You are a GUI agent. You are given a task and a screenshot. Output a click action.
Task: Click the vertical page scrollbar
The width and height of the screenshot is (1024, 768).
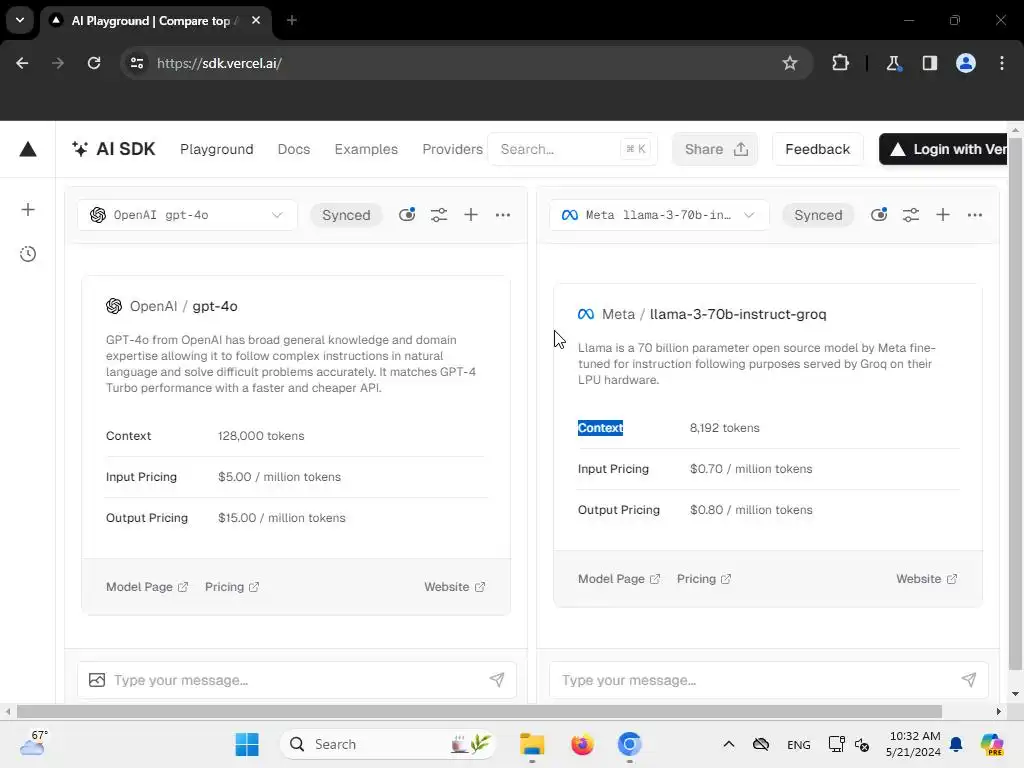1015,404
